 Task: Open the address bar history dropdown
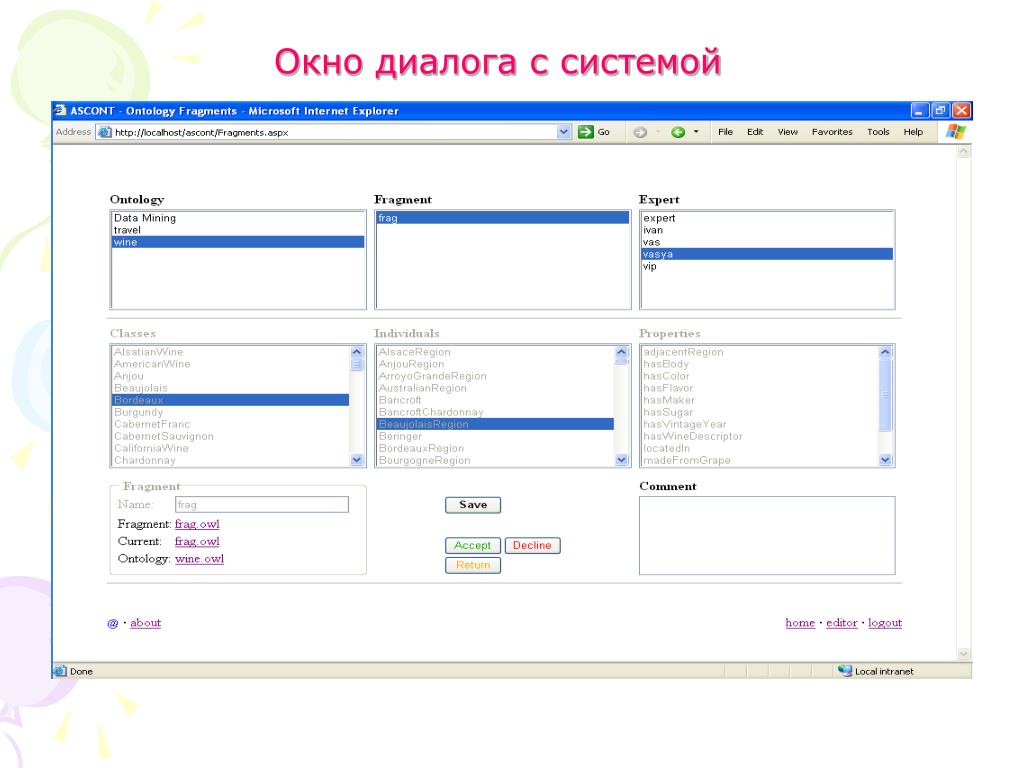[x=564, y=132]
